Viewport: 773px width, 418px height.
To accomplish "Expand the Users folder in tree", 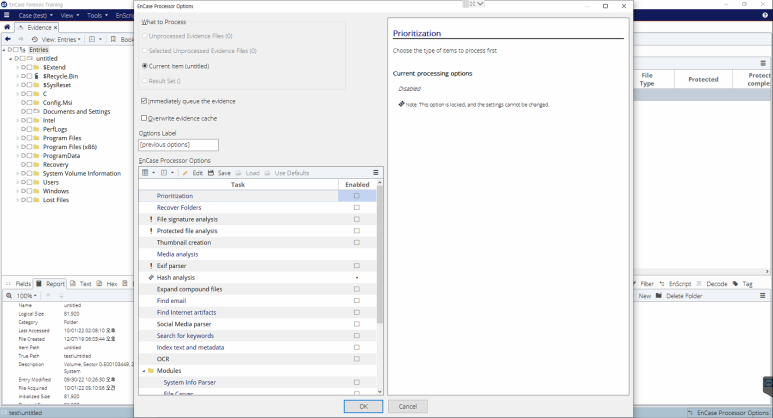I will [x=18, y=182].
